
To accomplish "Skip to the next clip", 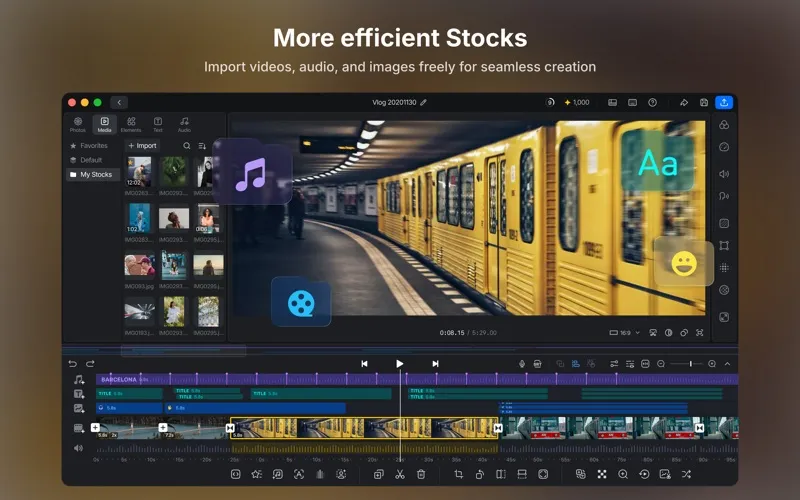I will [x=435, y=364].
